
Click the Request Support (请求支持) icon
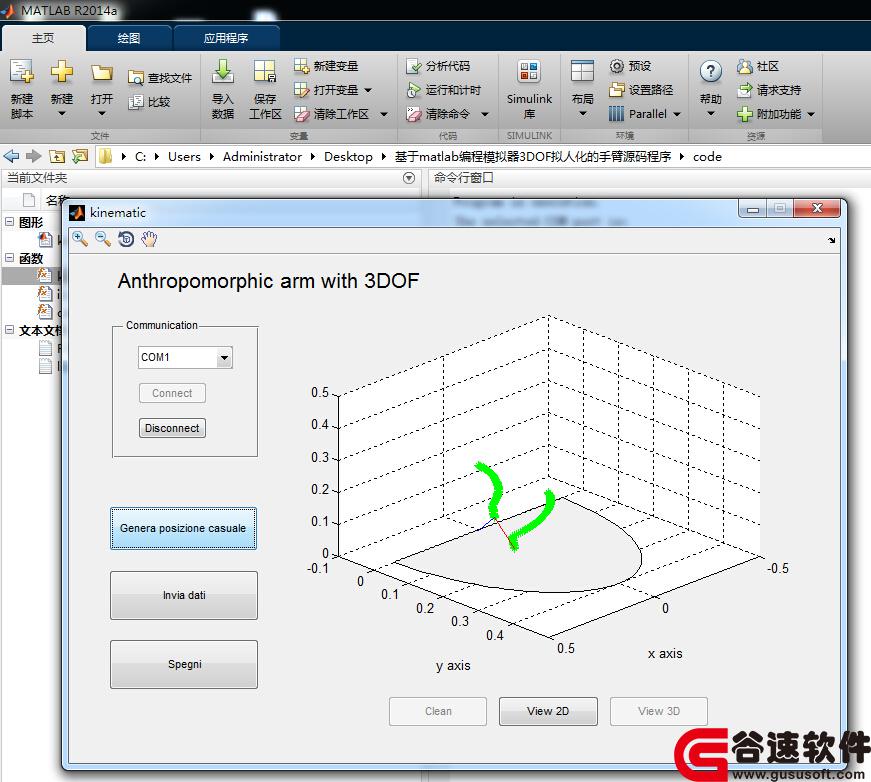[x=744, y=90]
